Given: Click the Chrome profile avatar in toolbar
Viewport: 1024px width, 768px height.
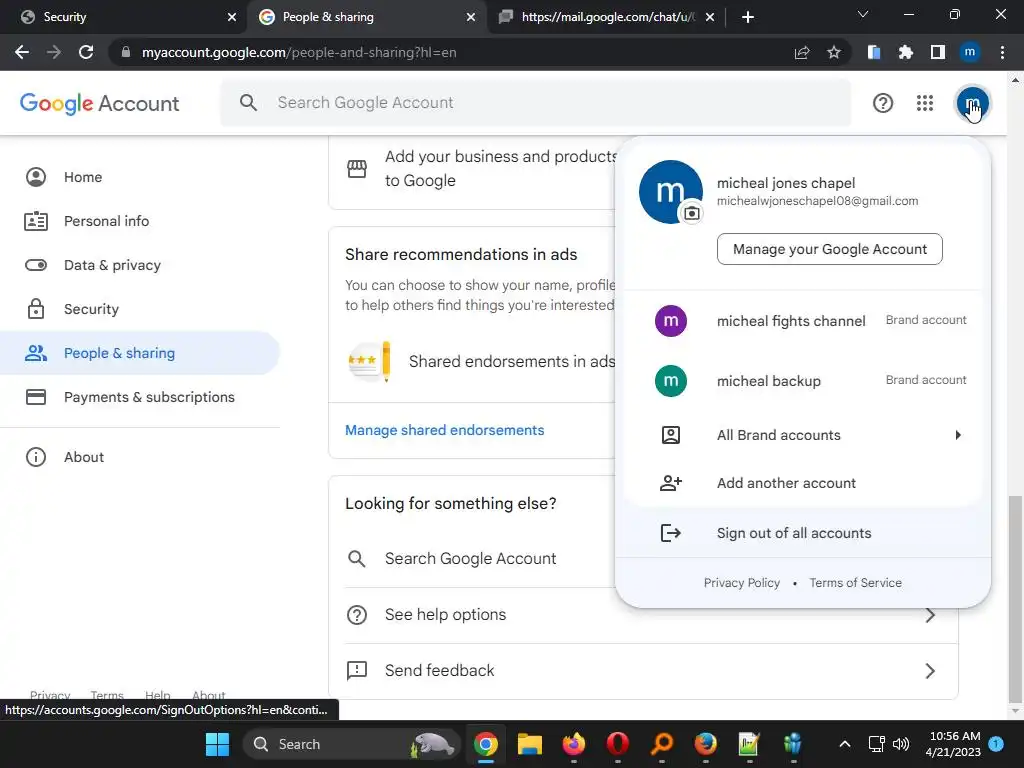Looking at the screenshot, I should [x=970, y=52].
